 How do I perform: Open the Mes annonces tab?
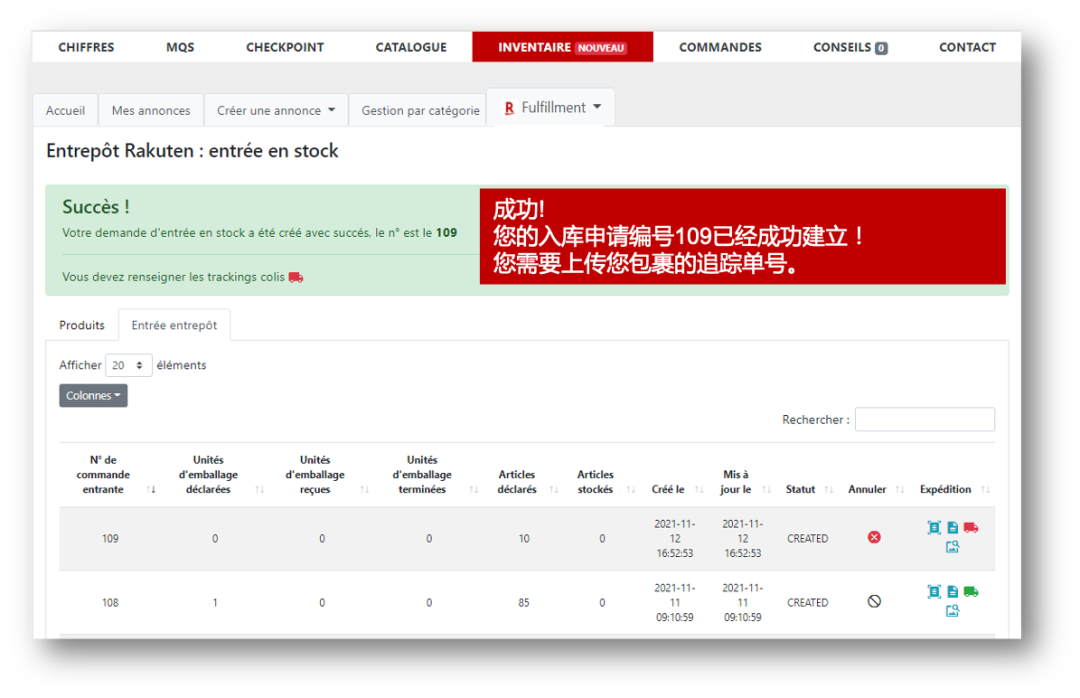coord(151,110)
